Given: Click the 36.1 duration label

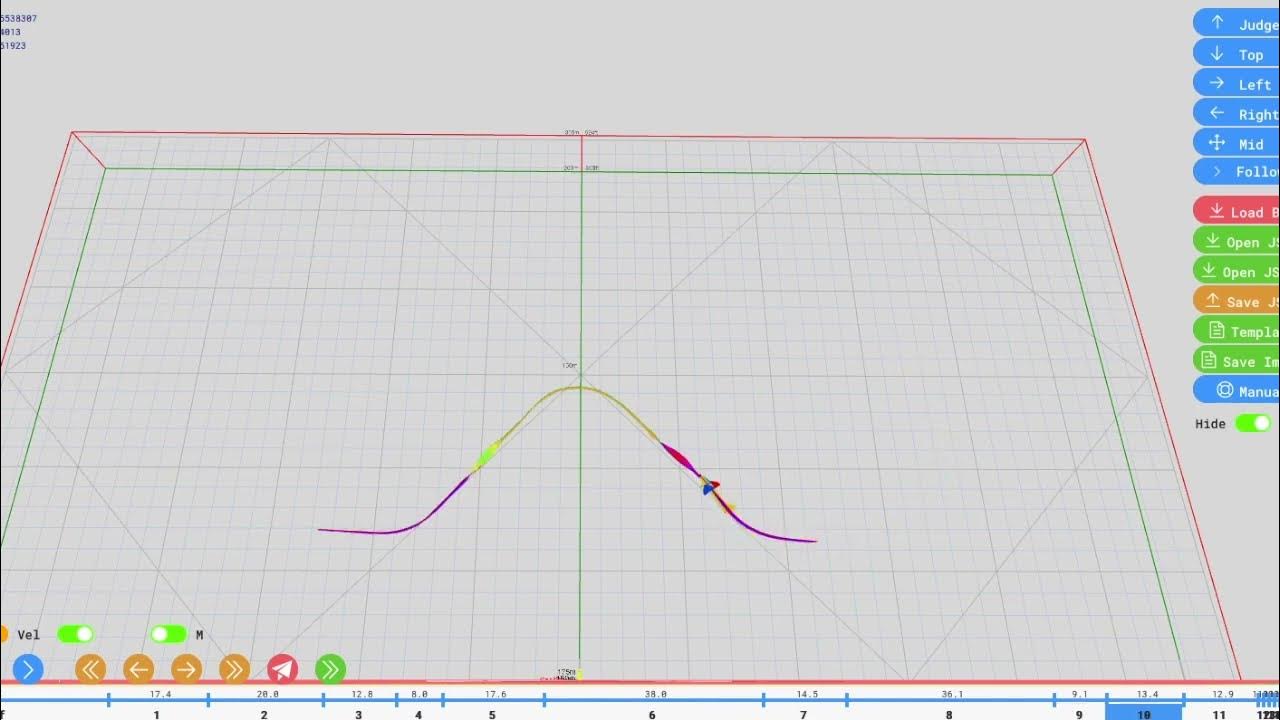Looking at the screenshot, I should pos(952,694).
